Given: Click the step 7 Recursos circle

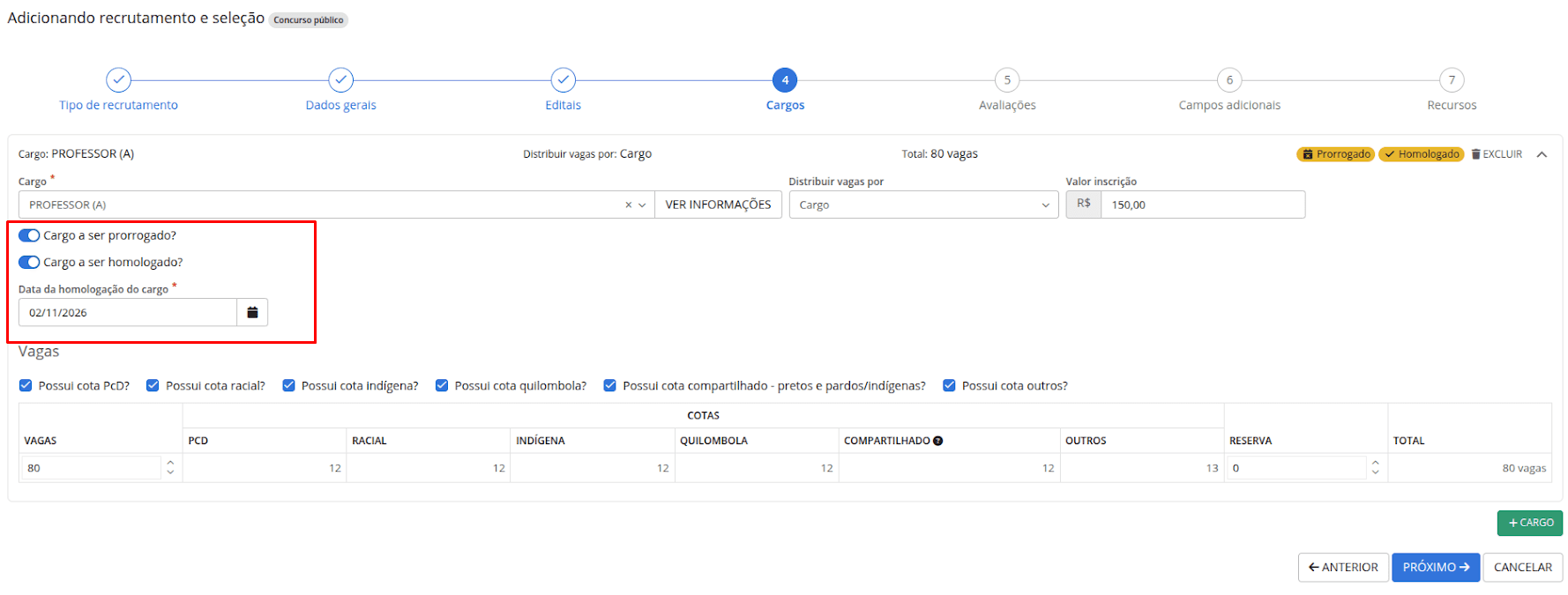Looking at the screenshot, I should (x=1452, y=80).
